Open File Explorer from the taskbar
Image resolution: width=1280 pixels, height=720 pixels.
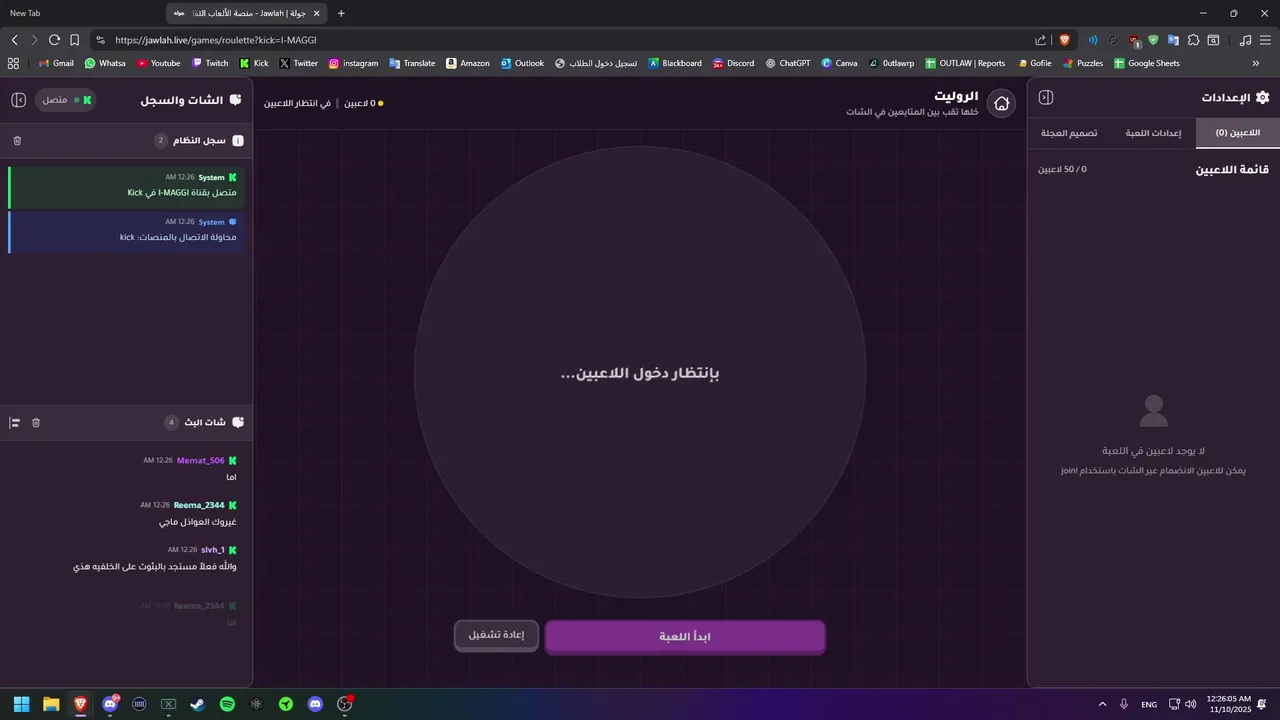51,704
